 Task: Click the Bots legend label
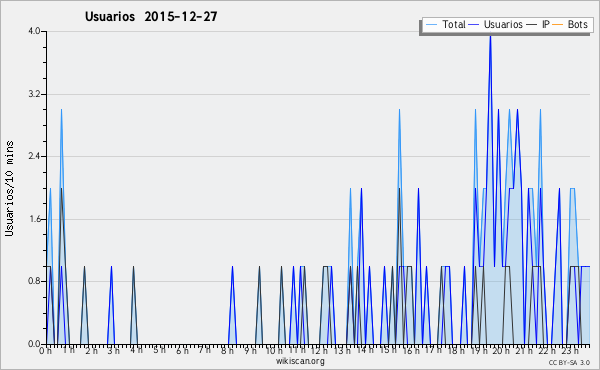[x=577, y=24]
